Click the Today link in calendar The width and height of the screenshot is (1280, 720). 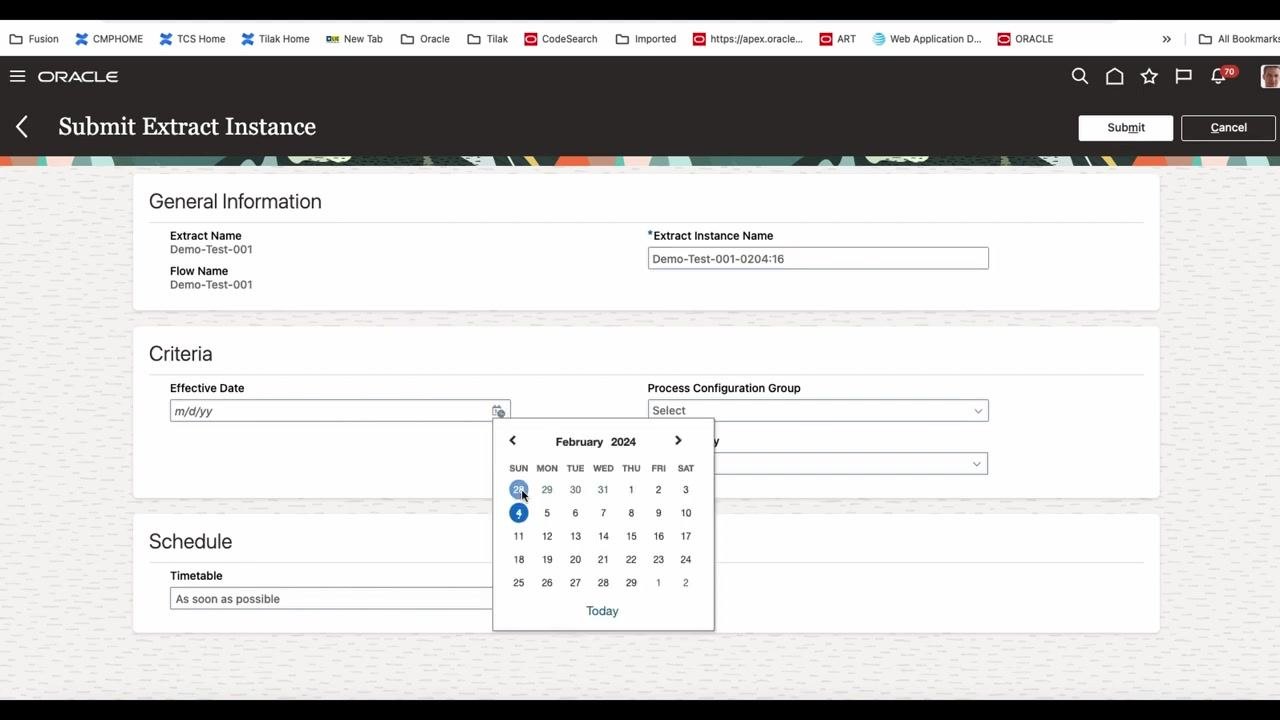pyautogui.click(x=602, y=611)
